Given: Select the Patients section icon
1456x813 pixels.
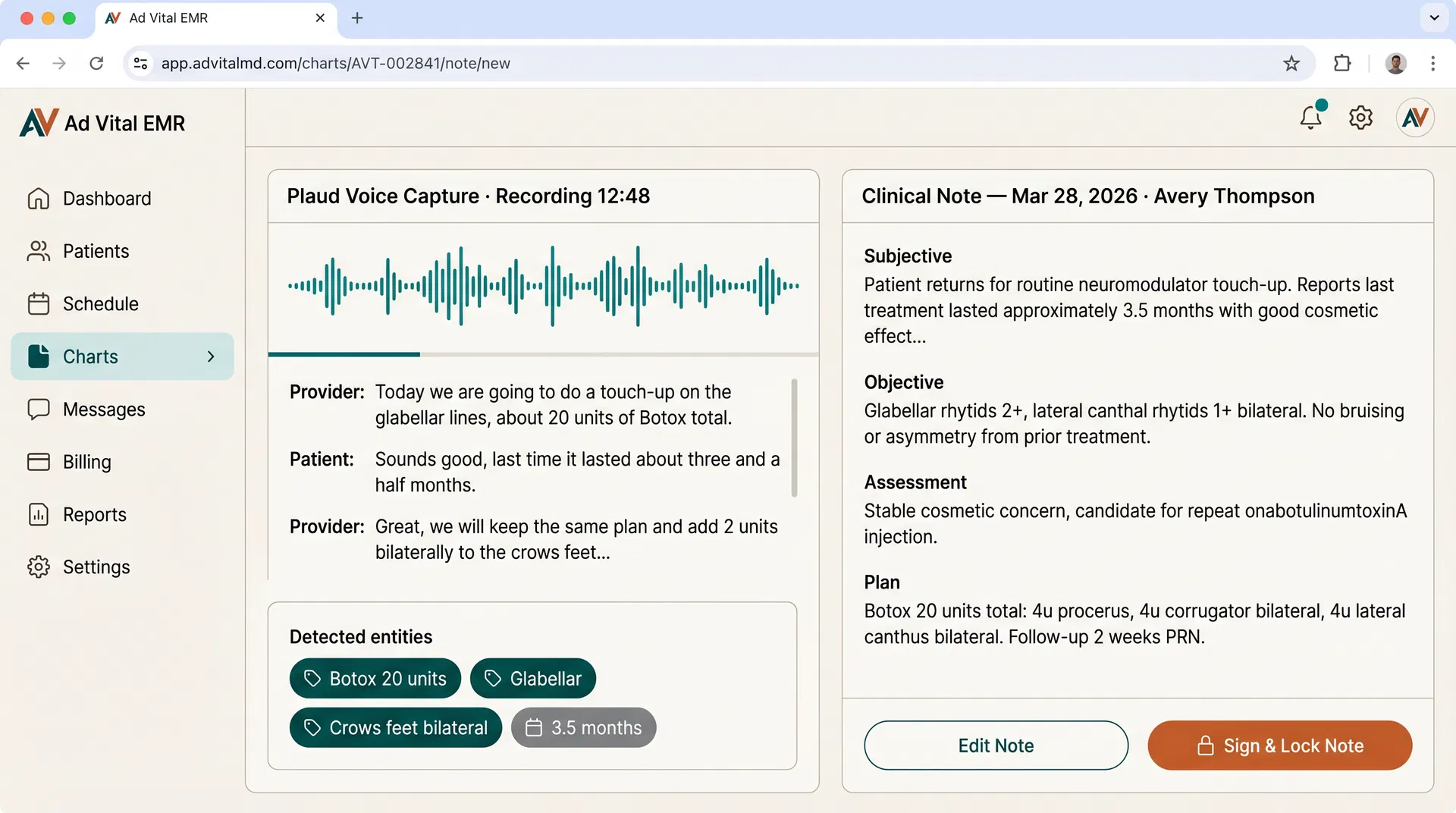Looking at the screenshot, I should click(x=38, y=250).
